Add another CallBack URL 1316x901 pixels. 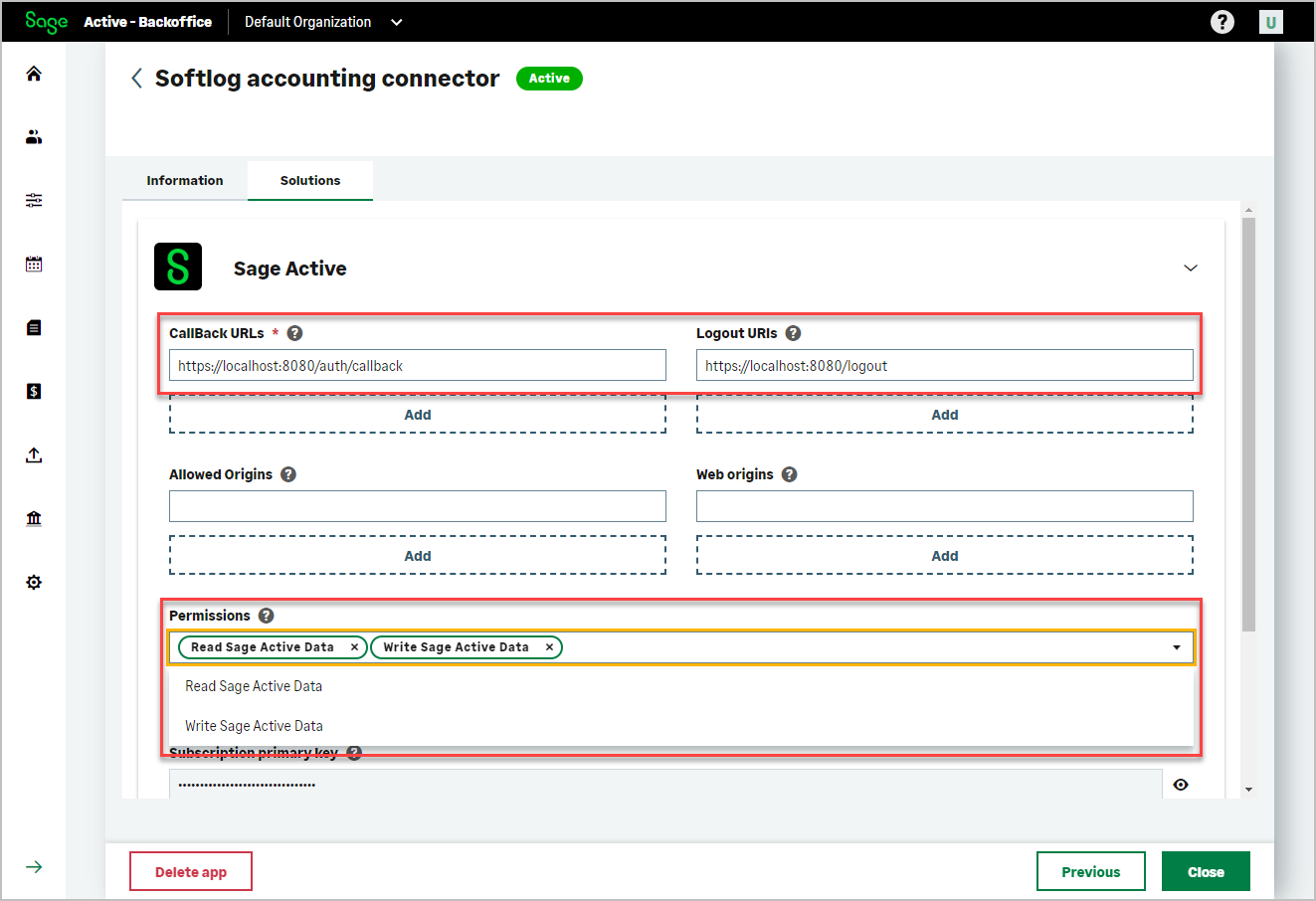pos(418,415)
